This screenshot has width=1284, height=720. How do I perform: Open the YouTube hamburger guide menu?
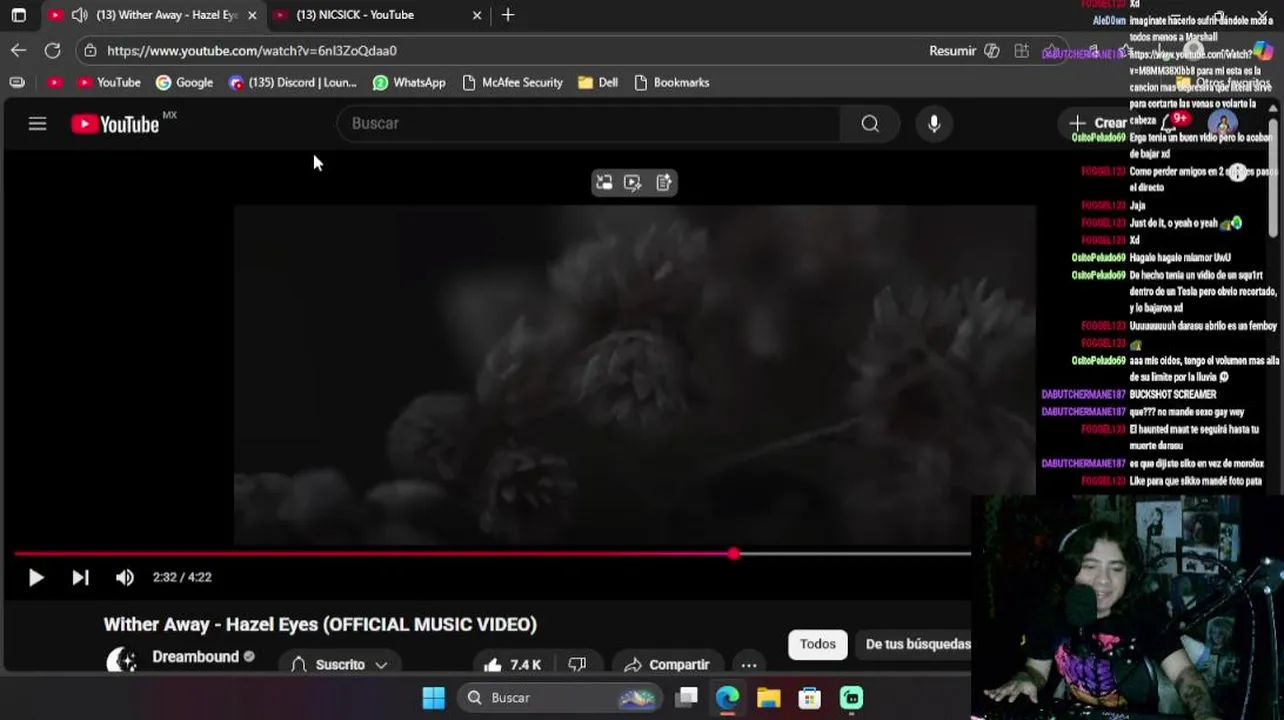(x=37, y=124)
